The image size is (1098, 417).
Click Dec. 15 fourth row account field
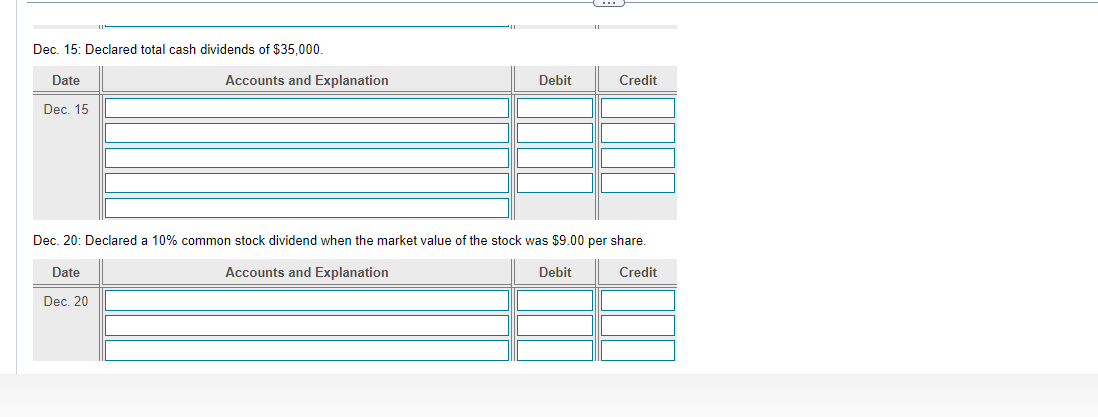click(307, 183)
